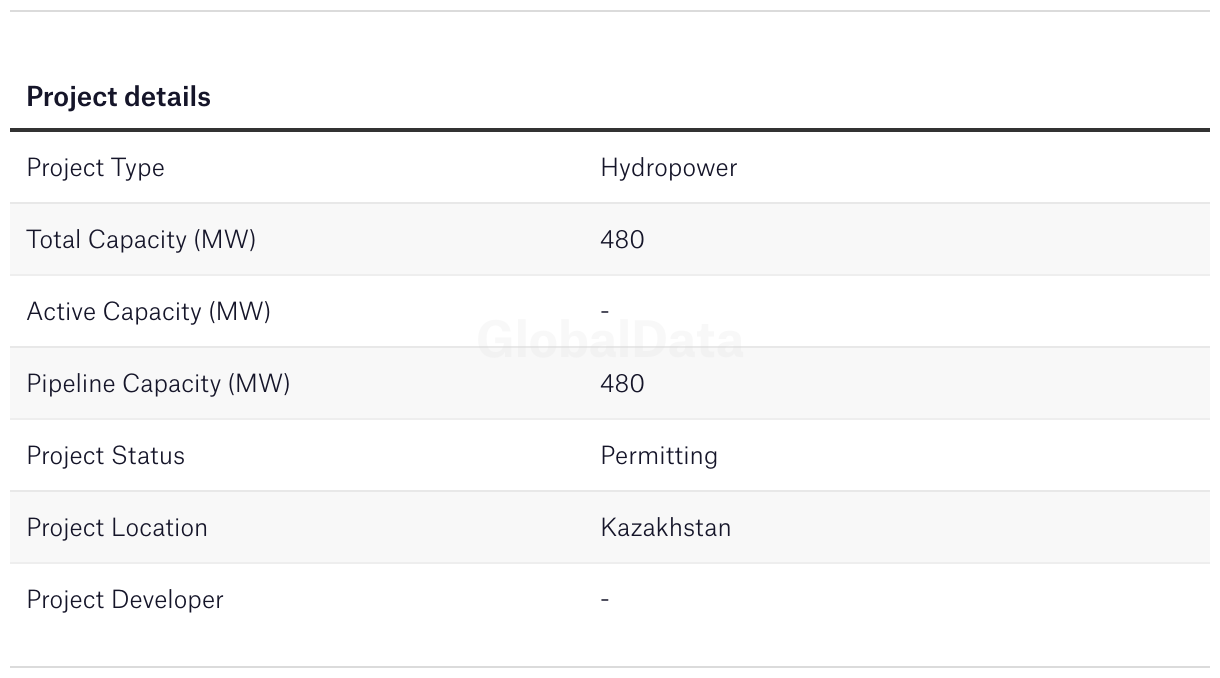Select the Project Developer label

(x=125, y=599)
